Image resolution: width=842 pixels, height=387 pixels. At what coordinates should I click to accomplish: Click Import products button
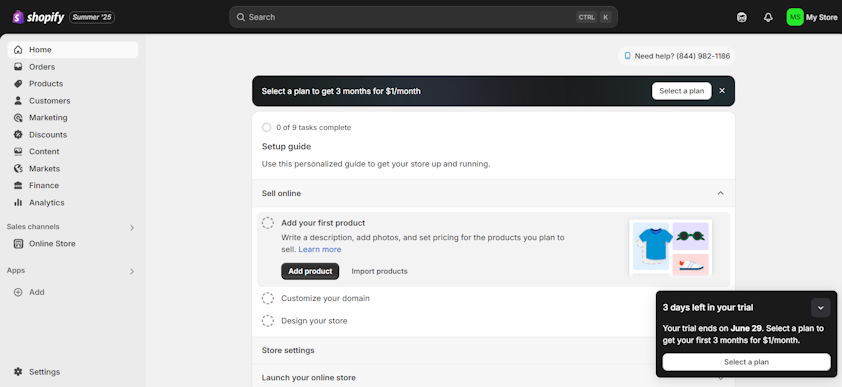click(379, 272)
